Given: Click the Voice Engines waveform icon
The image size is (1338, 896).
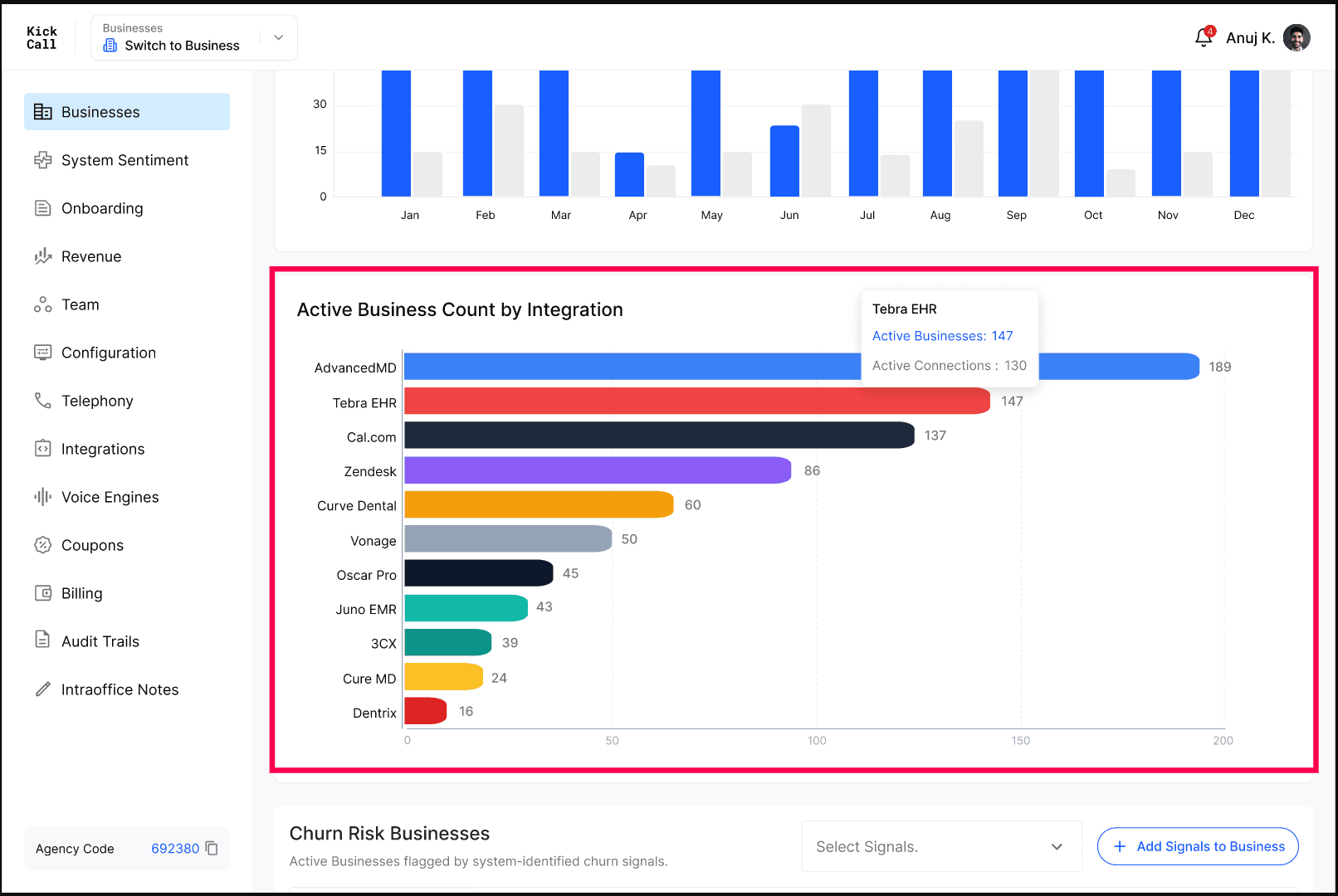Looking at the screenshot, I should tap(43, 497).
